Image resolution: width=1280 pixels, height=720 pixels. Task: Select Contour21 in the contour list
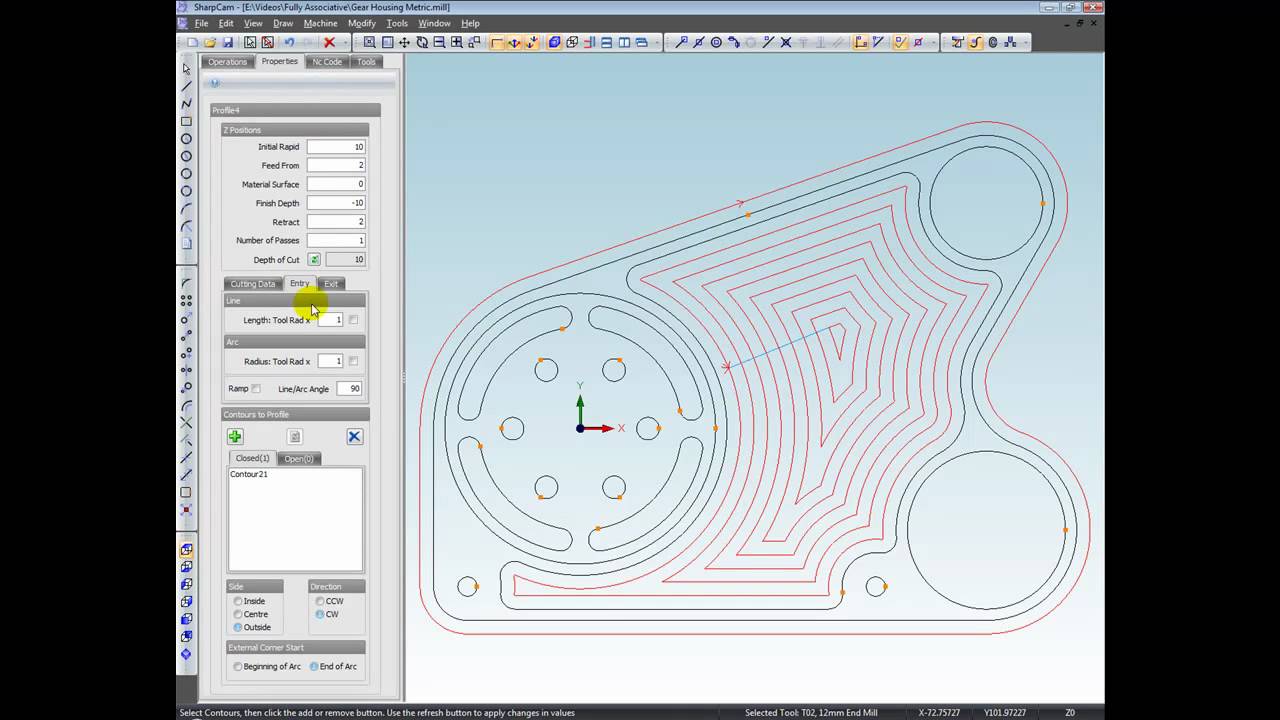point(249,474)
